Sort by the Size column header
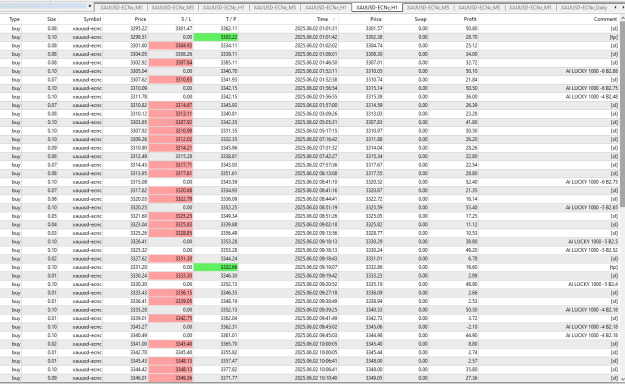 pos(51,19)
